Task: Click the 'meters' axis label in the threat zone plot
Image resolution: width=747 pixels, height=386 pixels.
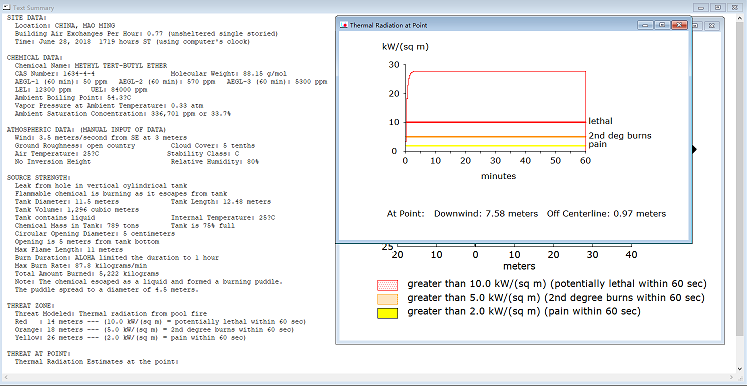Action: click(x=519, y=266)
